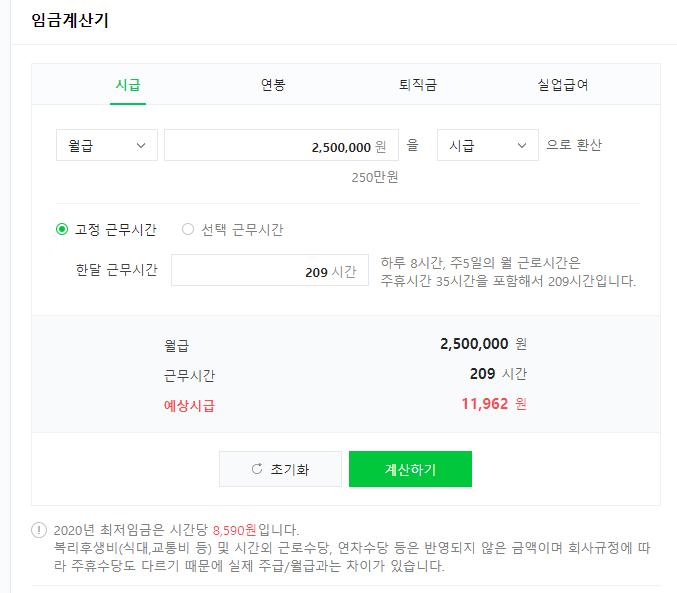
Task: Click the chevron arrow on 시급 dropdown
Action: [x=521, y=146]
